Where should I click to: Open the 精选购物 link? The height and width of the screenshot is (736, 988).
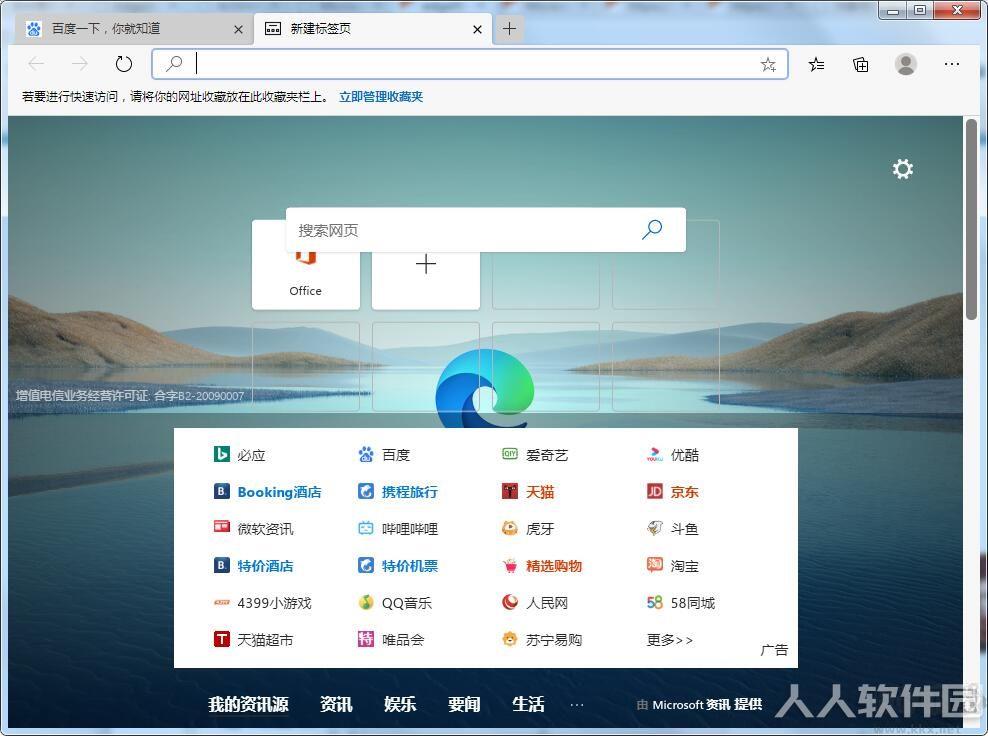click(554, 566)
